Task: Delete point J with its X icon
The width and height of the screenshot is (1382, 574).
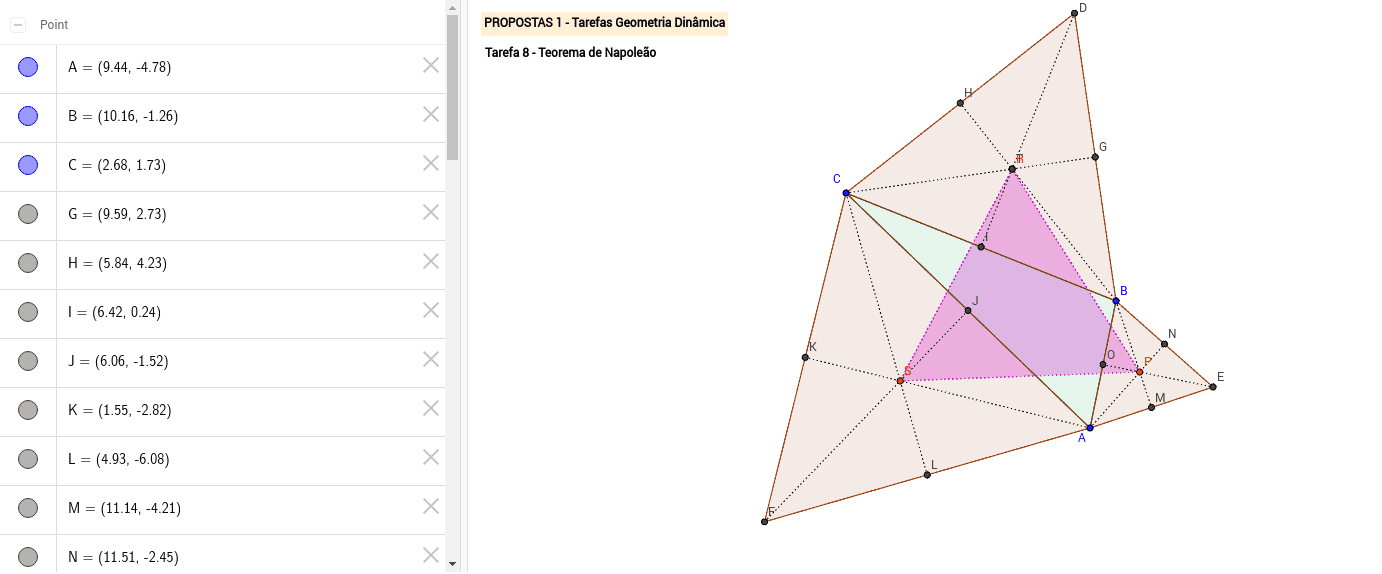Action: point(431,359)
